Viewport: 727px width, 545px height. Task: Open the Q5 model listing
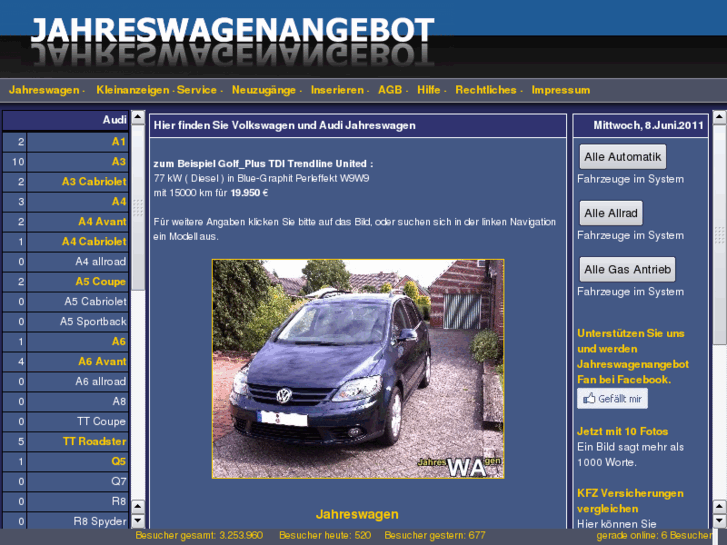[119, 461]
